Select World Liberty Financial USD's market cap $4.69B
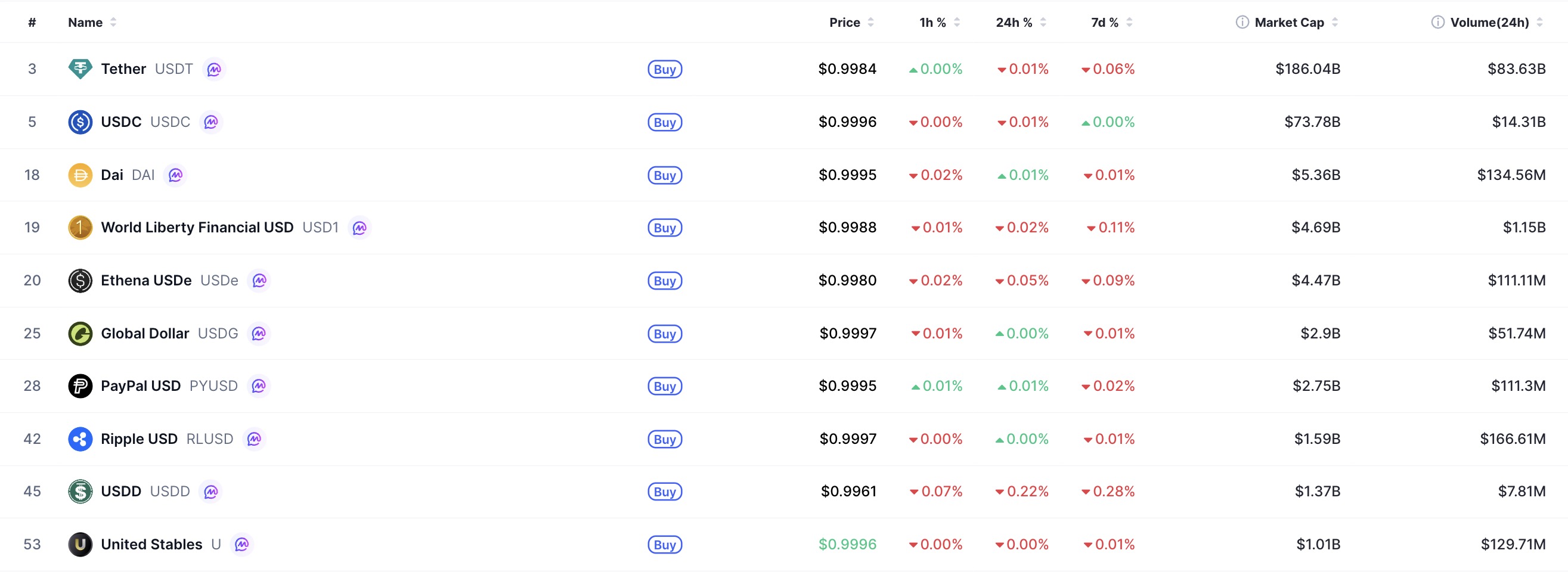This screenshot has width=1568, height=572. coord(1316,228)
